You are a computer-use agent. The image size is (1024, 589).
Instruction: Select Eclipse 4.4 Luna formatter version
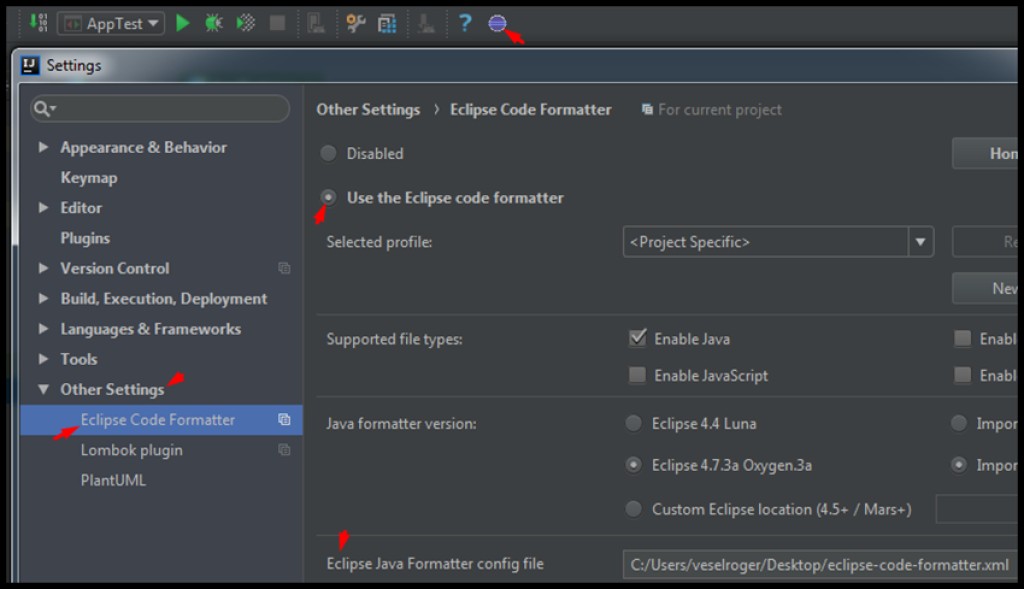coord(634,423)
